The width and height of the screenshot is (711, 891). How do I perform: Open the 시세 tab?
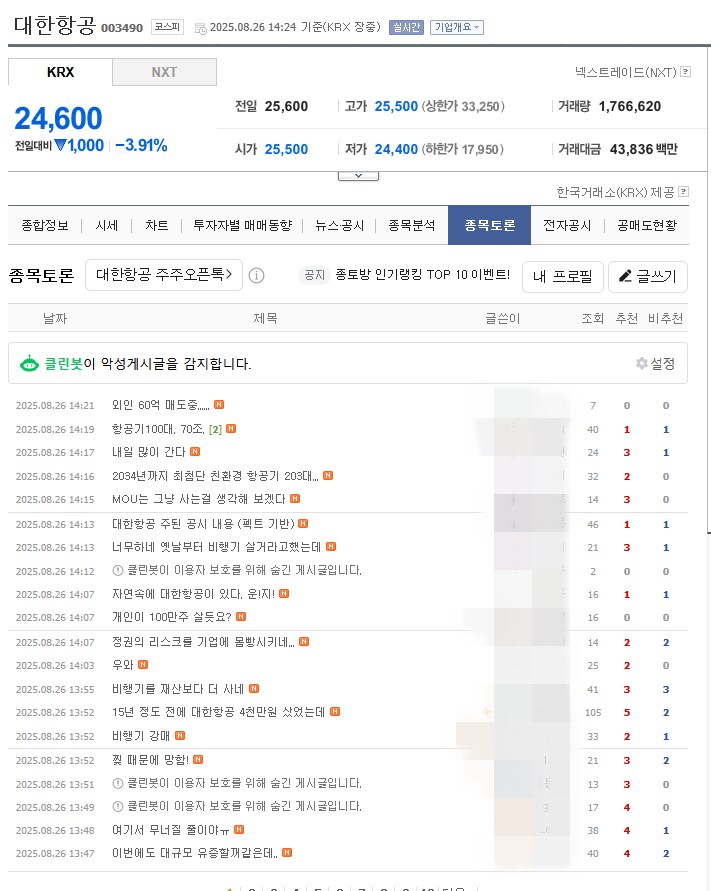coord(107,226)
